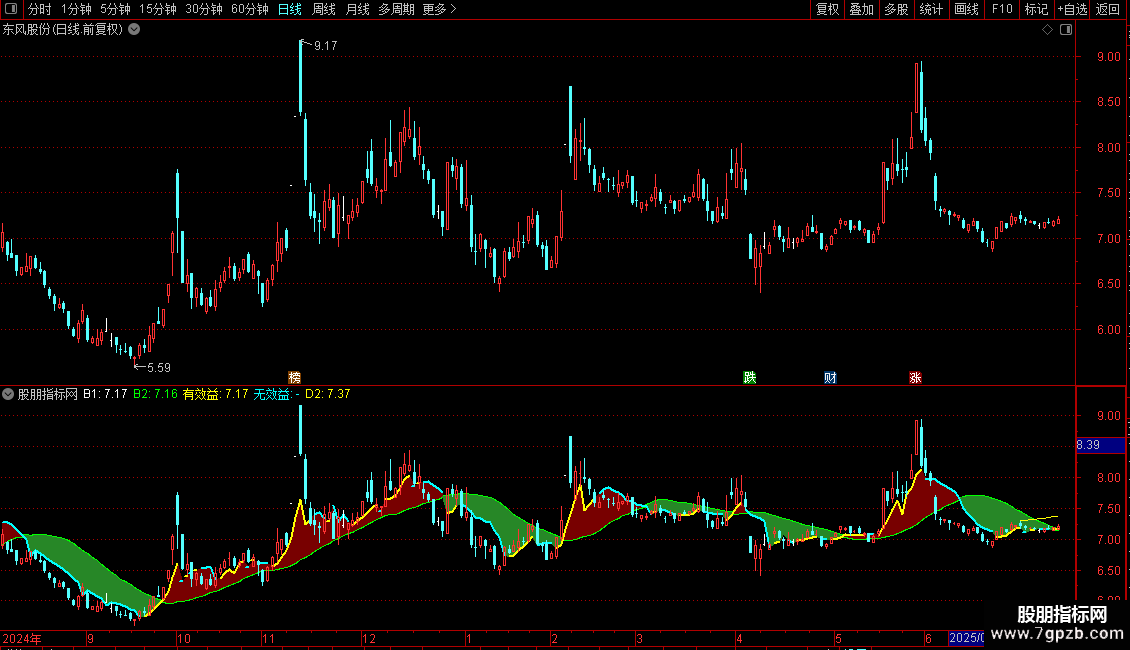Image resolution: width=1130 pixels, height=650 pixels.
Task: Open the indicator dropdown beside 股朋指标网
Action: pos(8,394)
